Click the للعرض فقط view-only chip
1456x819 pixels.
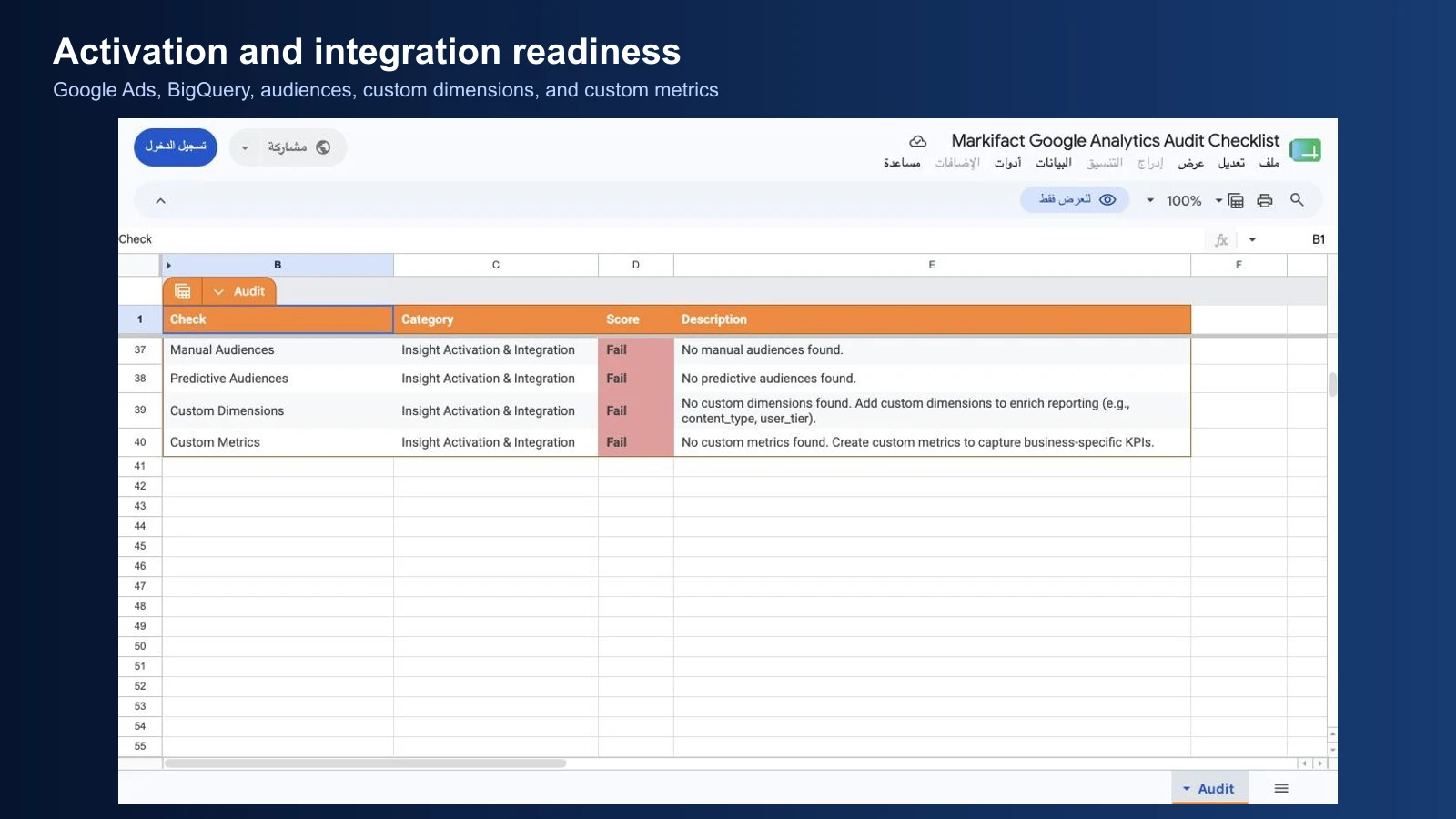tap(1075, 200)
